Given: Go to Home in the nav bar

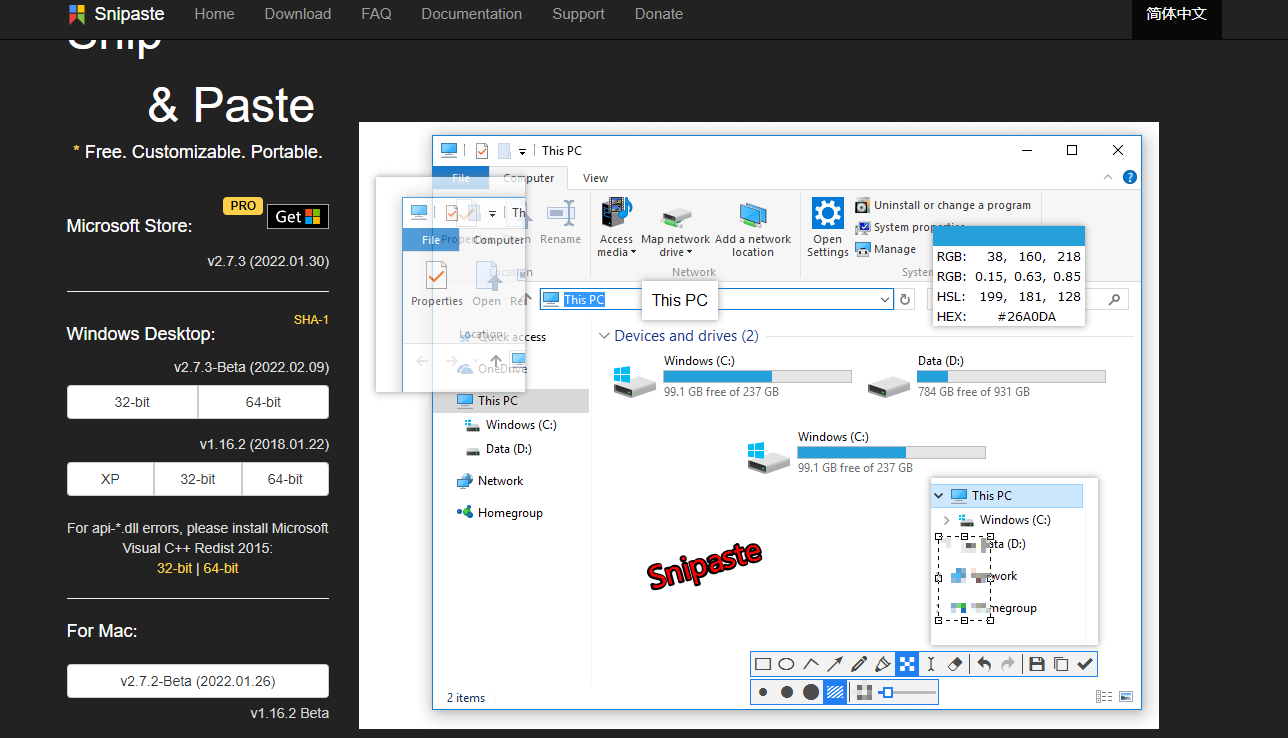Looking at the screenshot, I should (215, 14).
